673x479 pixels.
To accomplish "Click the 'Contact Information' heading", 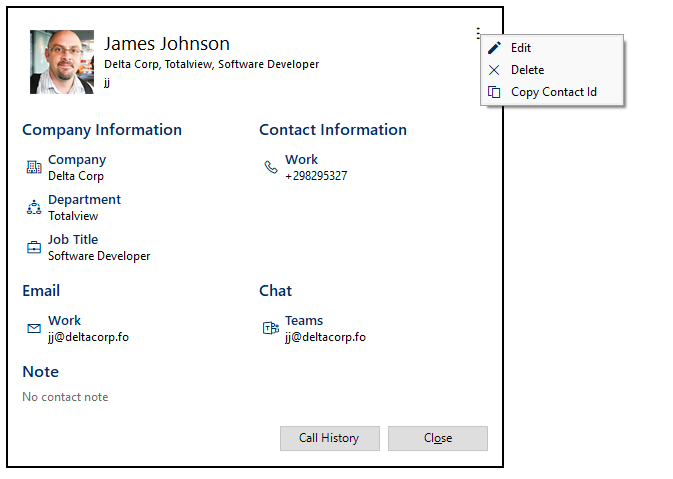I will click(333, 130).
